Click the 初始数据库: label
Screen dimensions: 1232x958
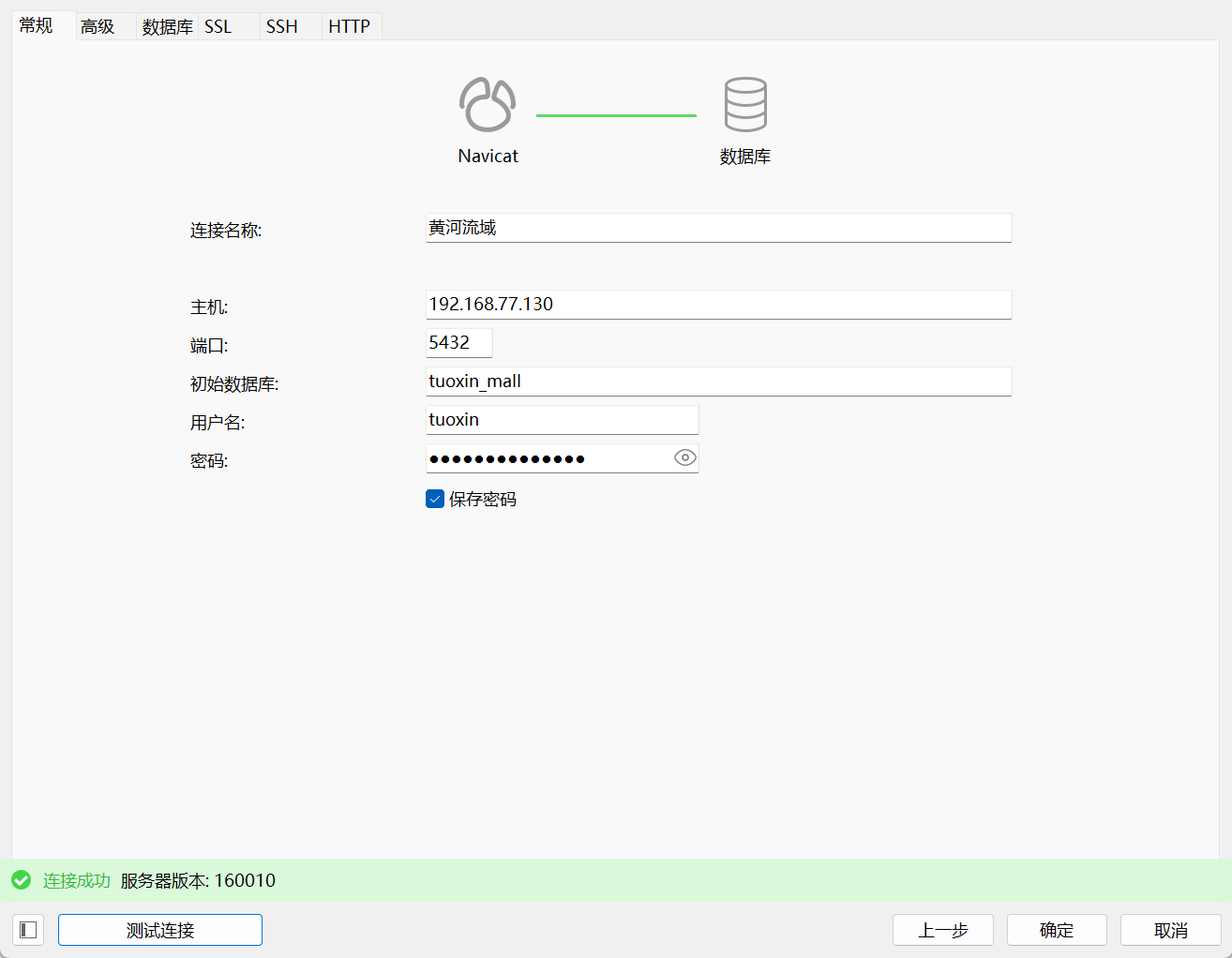(234, 384)
